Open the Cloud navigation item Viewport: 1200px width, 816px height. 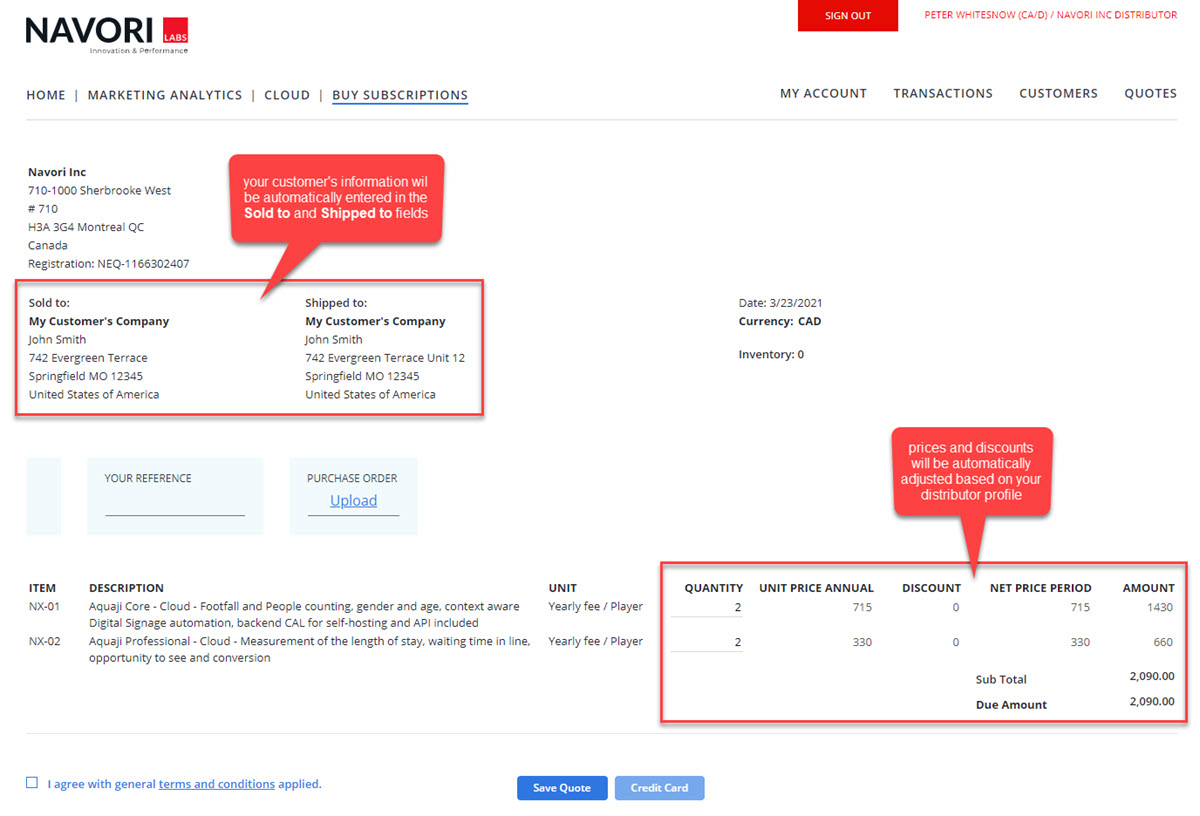pos(287,95)
